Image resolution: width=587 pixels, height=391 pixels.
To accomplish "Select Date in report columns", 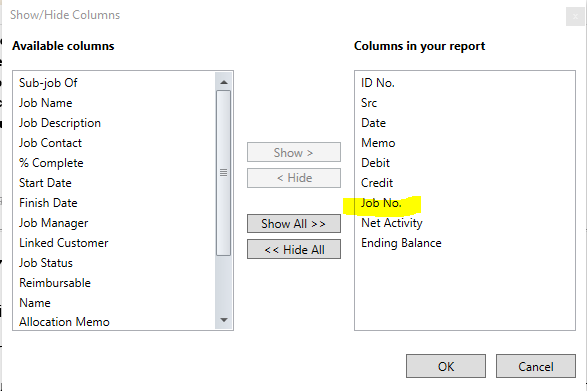I will click(373, 123).
